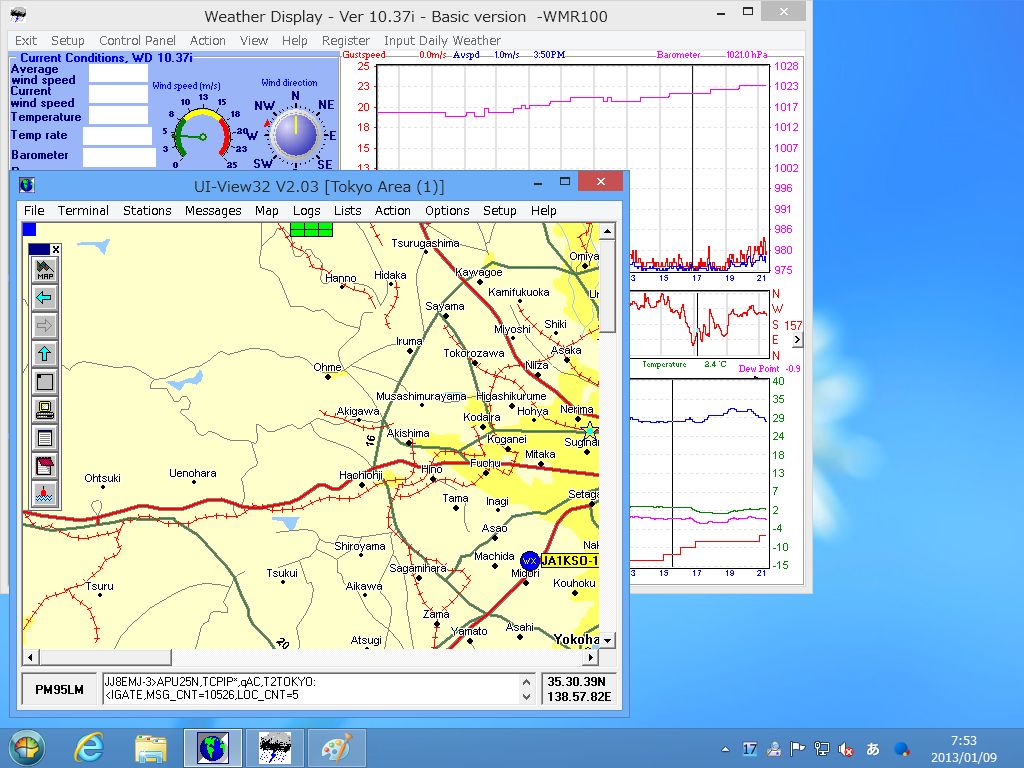
Task: Show hidden system tray icons
Action: pos(725,749)
